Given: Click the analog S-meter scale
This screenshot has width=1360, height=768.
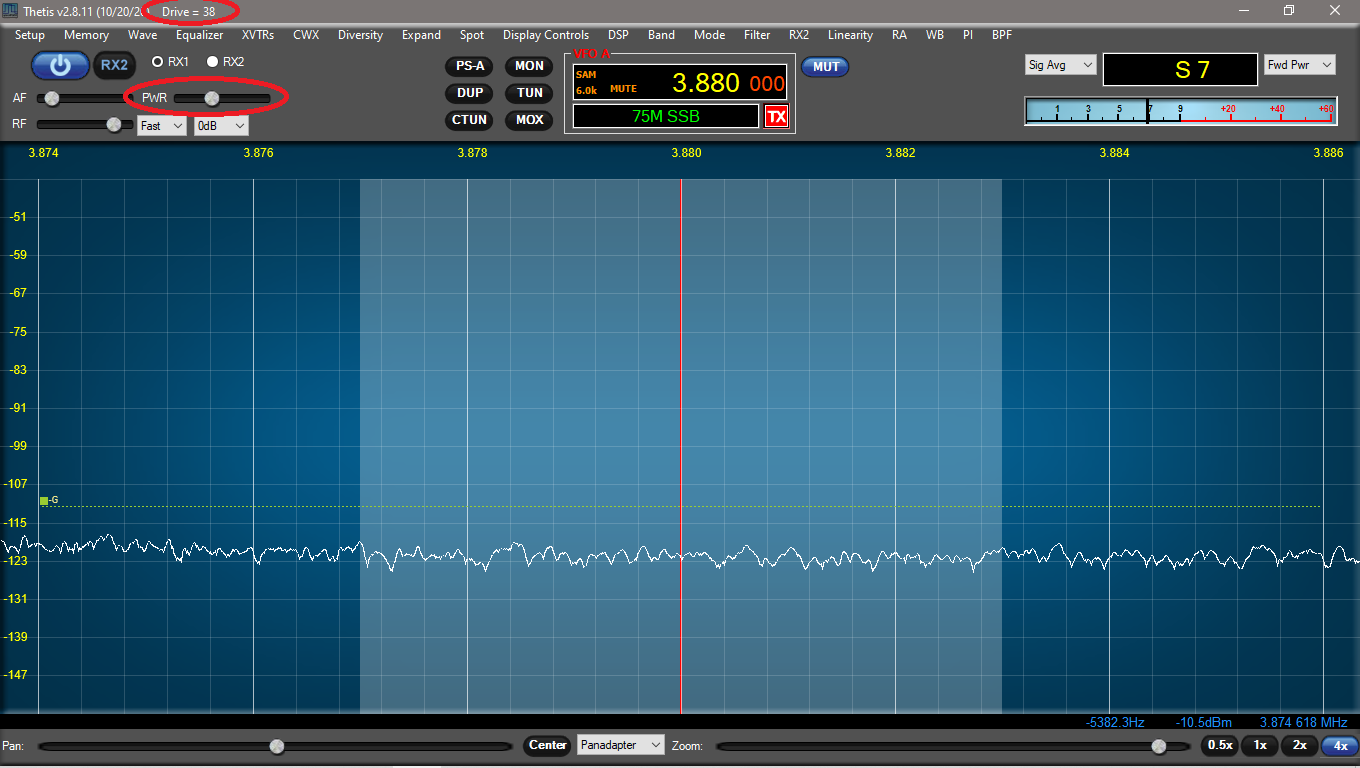Looking at the screenshot, I should point(1181,111).
